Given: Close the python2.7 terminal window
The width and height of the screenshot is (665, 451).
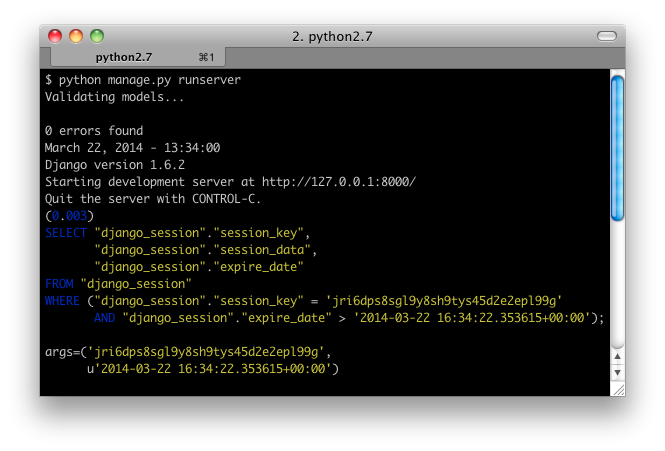Looking at the screenshot, I should [55, 36].
